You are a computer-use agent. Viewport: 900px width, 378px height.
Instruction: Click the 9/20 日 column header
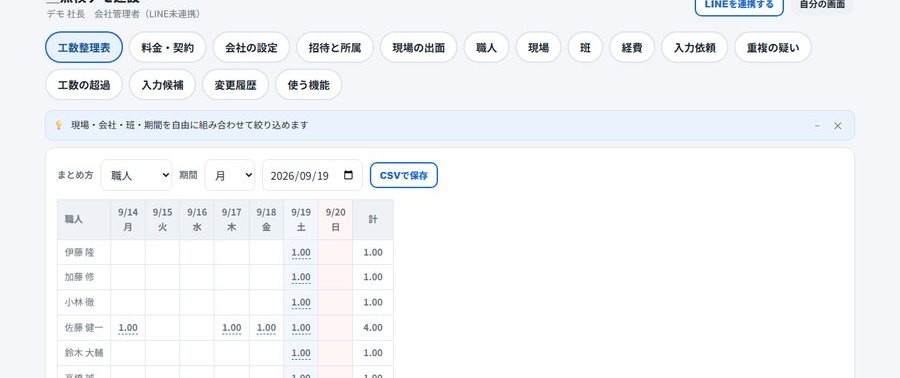click(335, 220)
